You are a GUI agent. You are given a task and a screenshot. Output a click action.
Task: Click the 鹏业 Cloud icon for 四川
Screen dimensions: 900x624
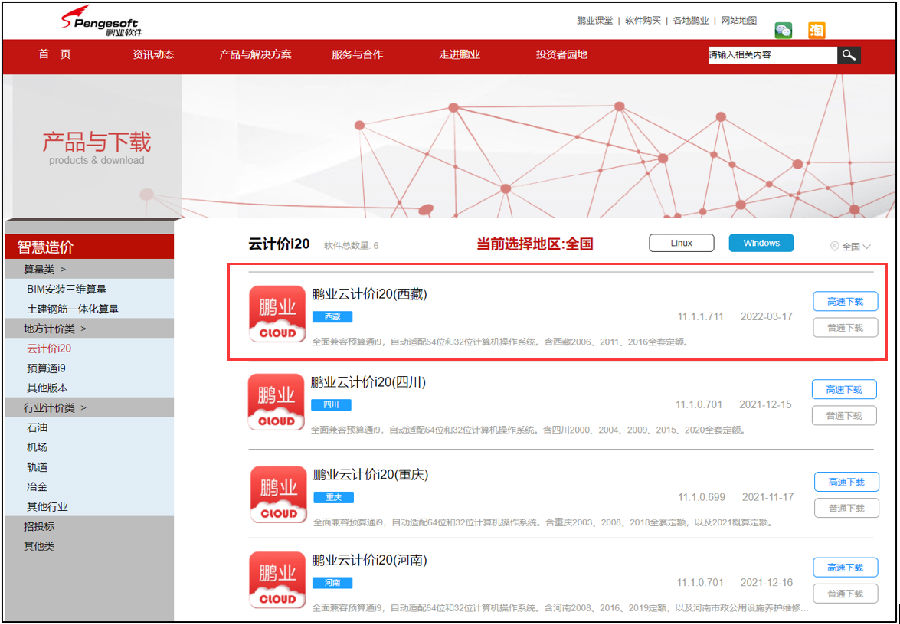(277, 403)
